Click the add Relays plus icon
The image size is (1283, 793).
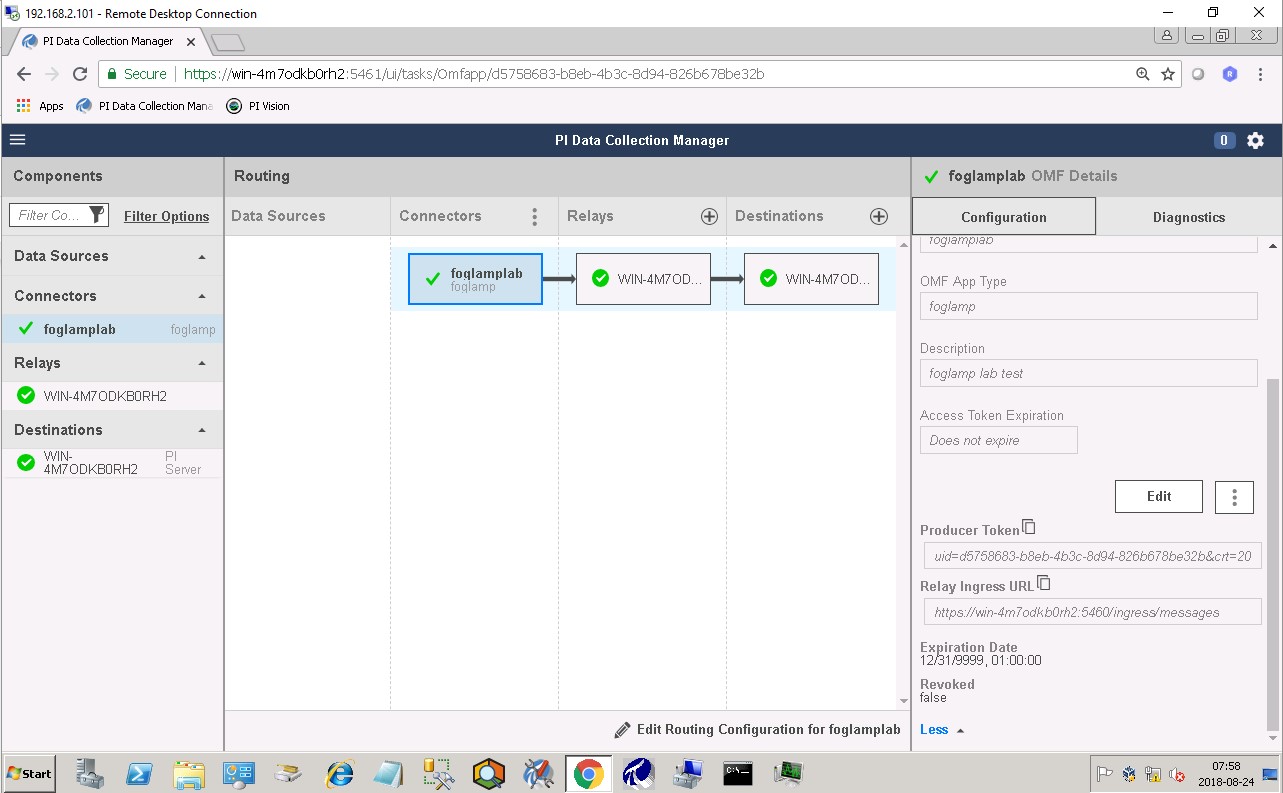[709, 216]
